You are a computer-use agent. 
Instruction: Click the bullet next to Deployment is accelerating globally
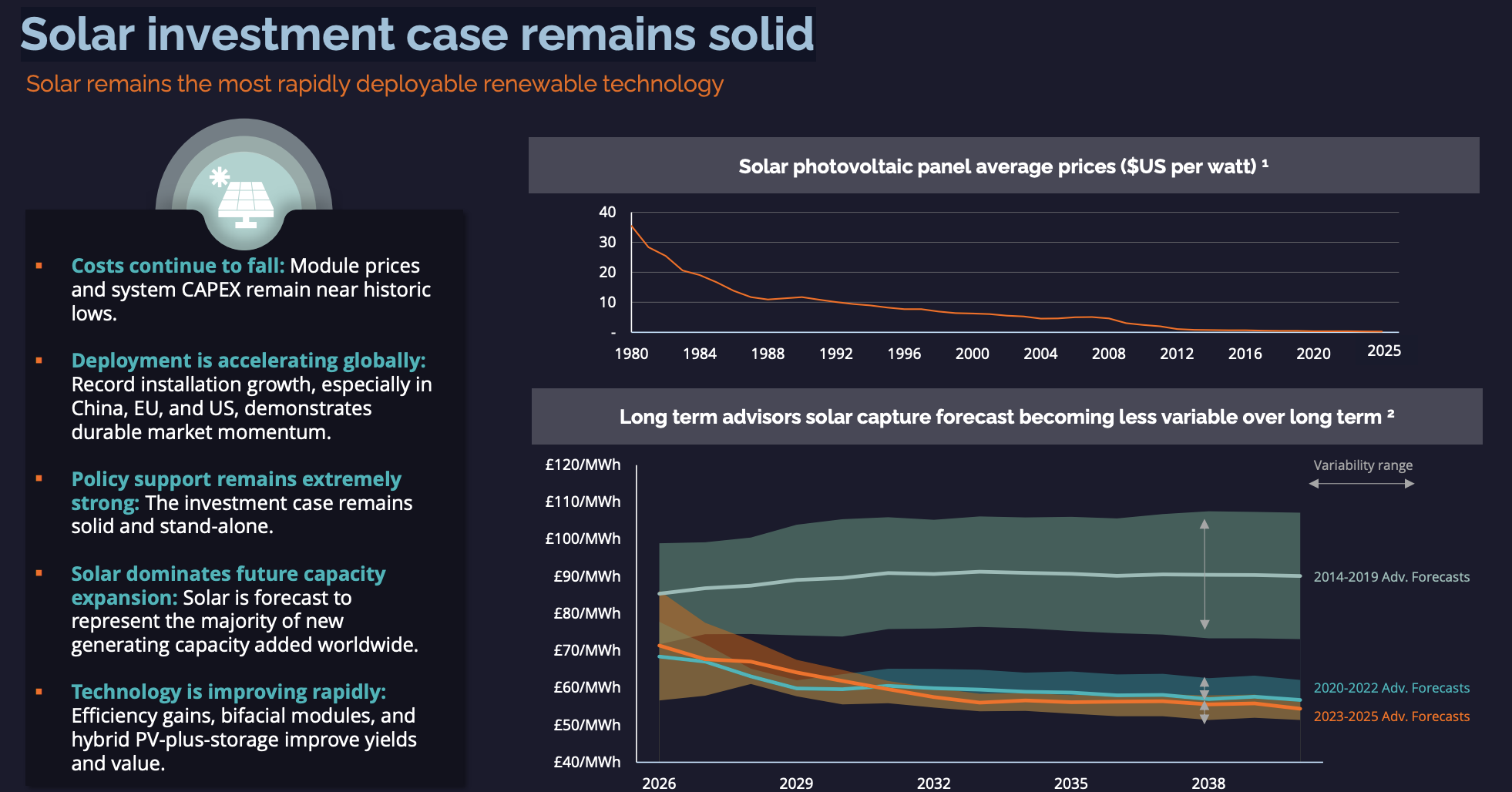click(39, 361)
